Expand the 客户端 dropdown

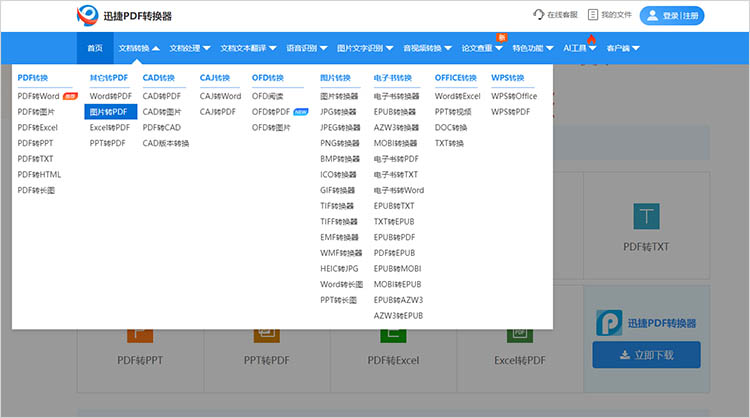point(623,48)
